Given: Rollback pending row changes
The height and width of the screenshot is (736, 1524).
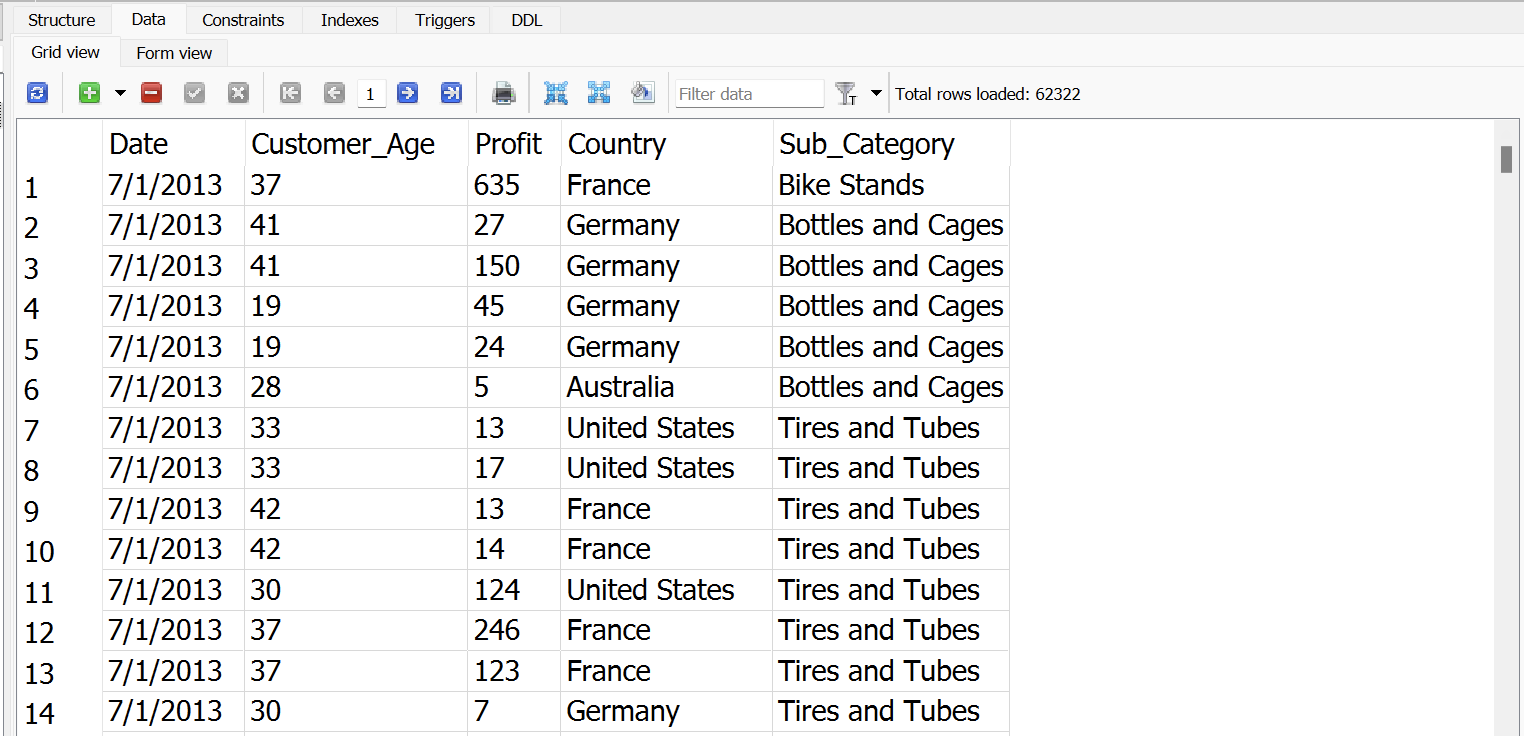Looking at the screenshot, I should pos(238,92).
